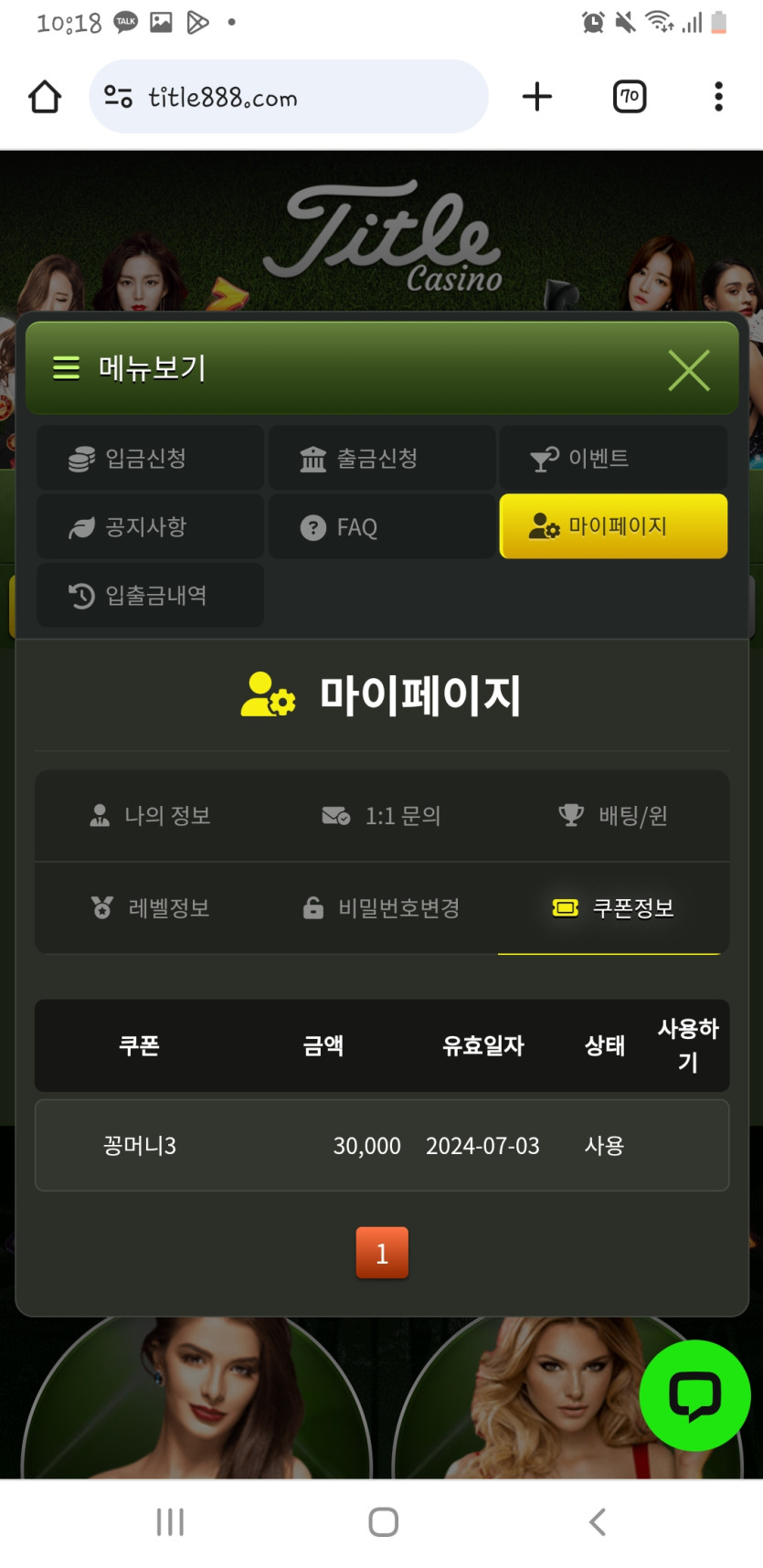Viewport: 763px width, 1568px height.
Task: Open 비밀번호변경 padlock tab
Action: pos(382,908)
